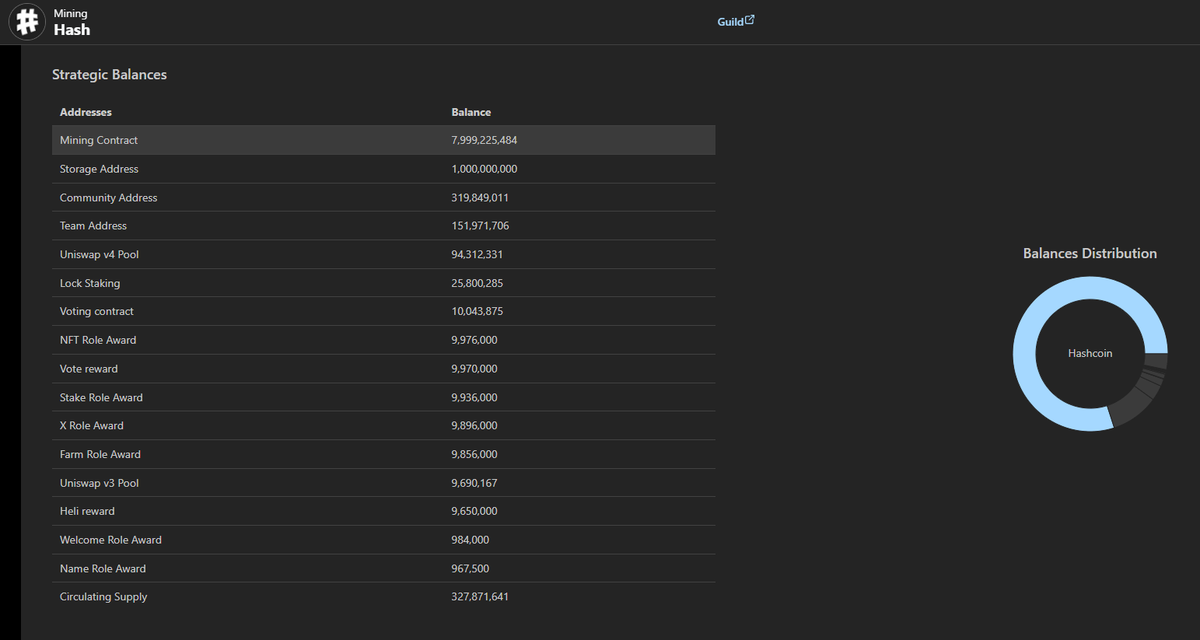
Task: Click balance value 7,999,225,484
Action: (484, 140)
